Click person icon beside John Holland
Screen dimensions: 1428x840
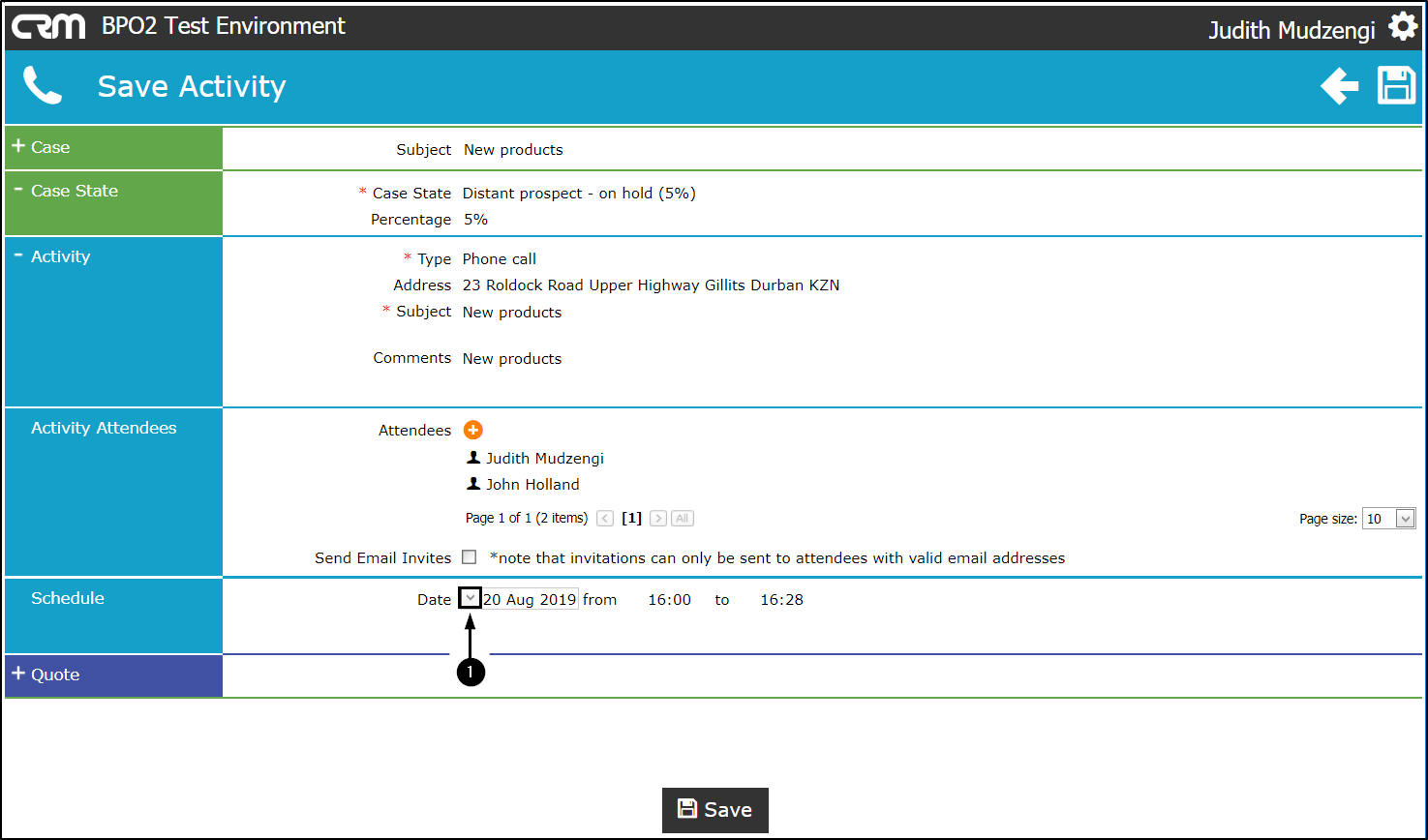[x=473, y=484]
